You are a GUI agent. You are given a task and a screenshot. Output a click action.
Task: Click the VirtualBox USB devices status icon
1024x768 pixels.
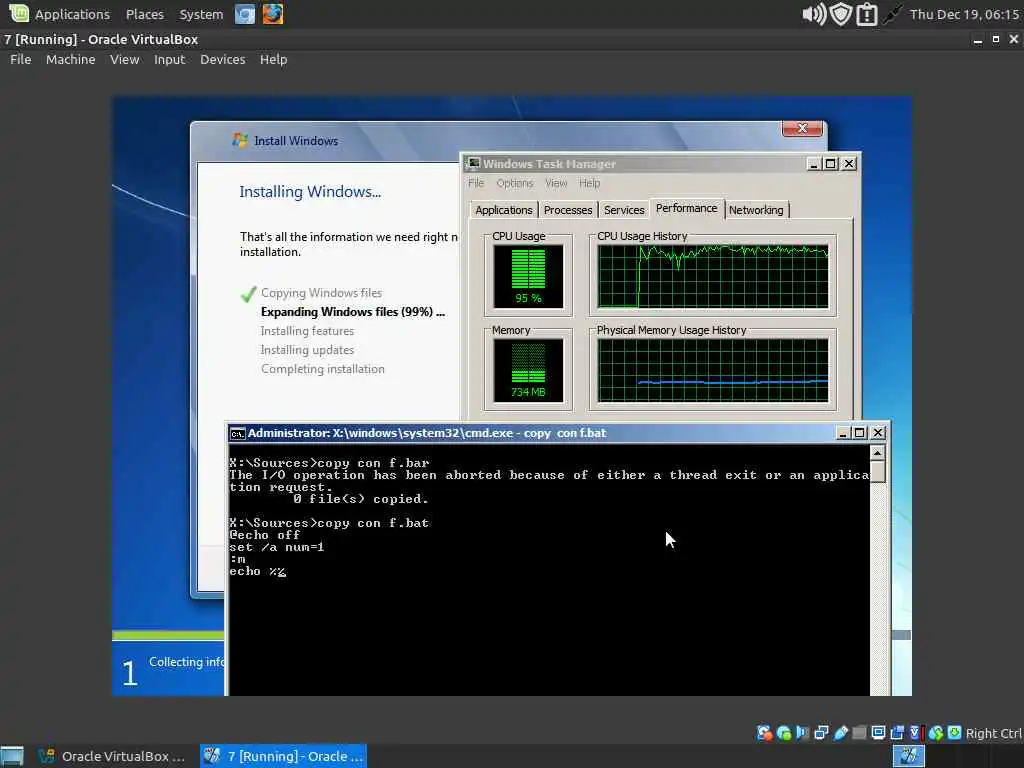840,733
